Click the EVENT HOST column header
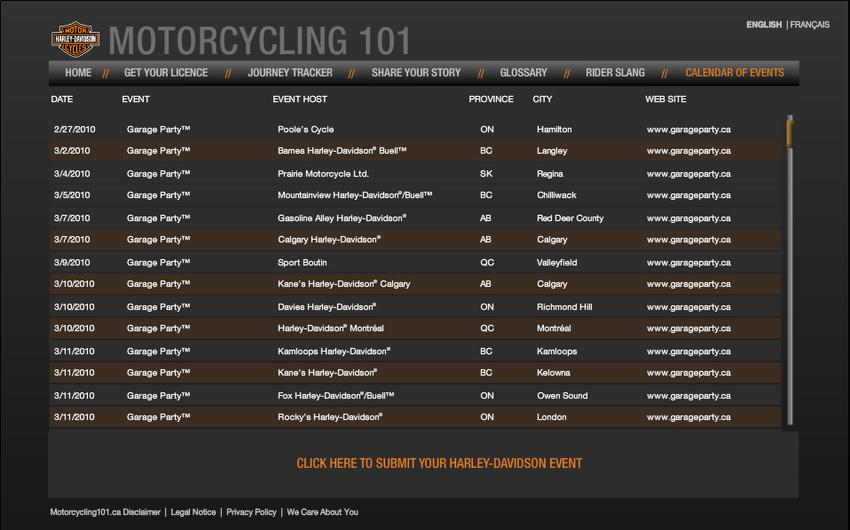Screen dimensions: 850x530 (300, 99)
